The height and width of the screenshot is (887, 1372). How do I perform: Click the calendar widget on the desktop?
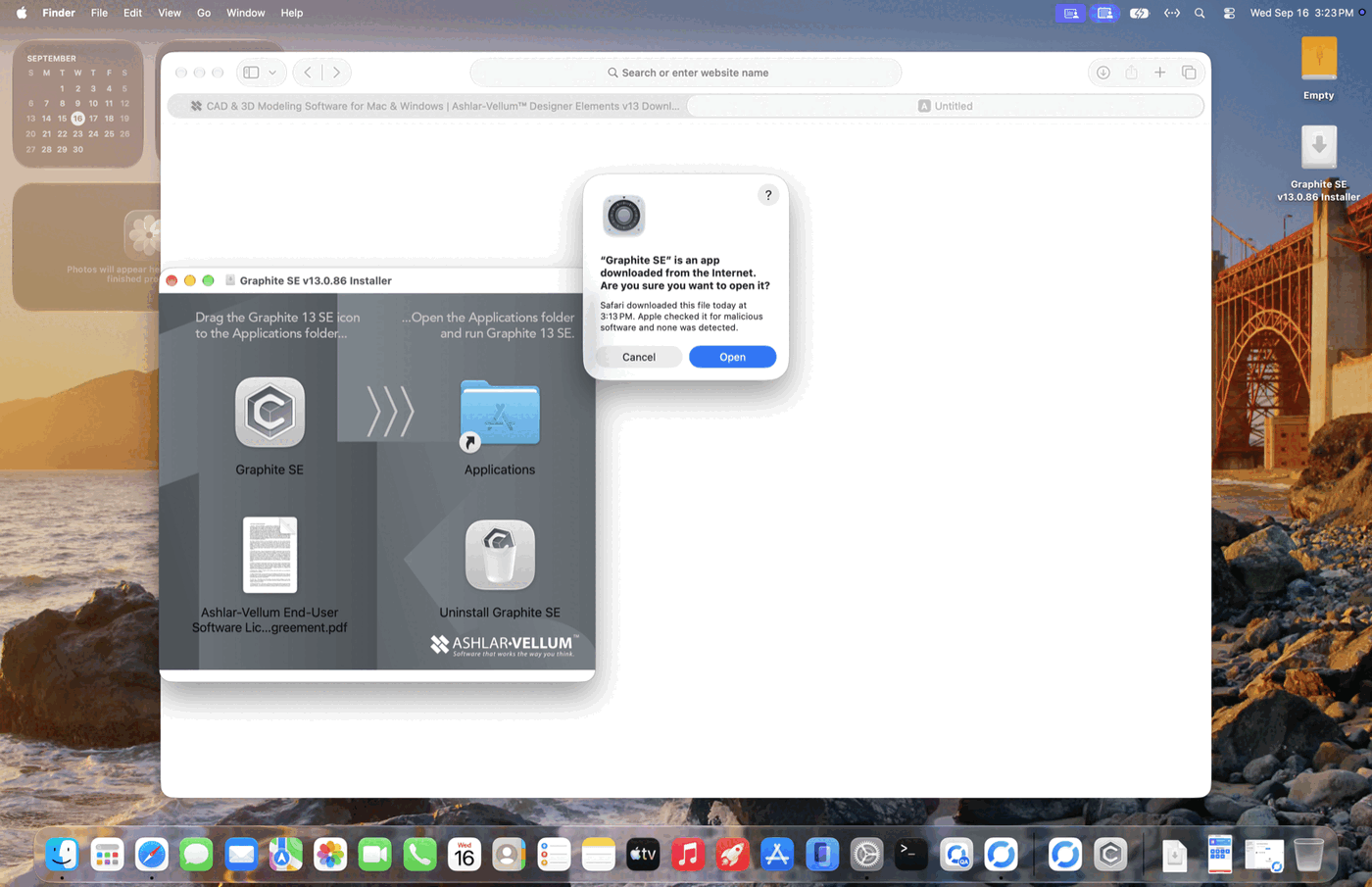click(x=77, y=104)
